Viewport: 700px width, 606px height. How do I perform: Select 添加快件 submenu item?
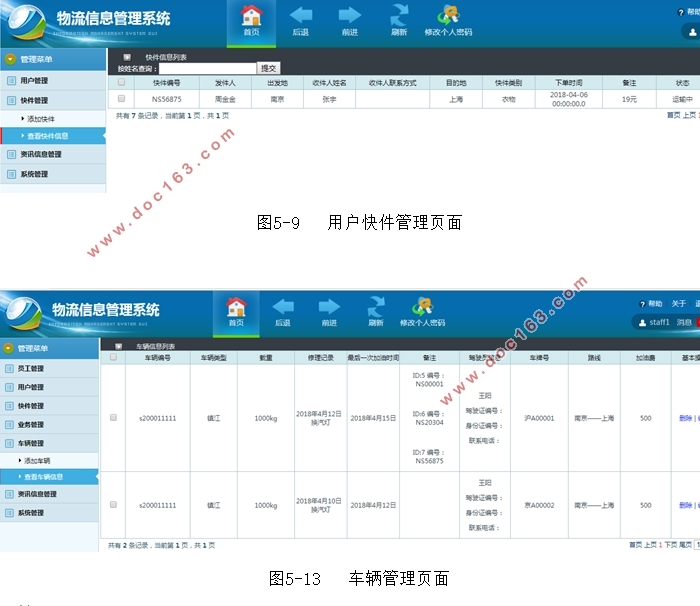pos(53,119)
